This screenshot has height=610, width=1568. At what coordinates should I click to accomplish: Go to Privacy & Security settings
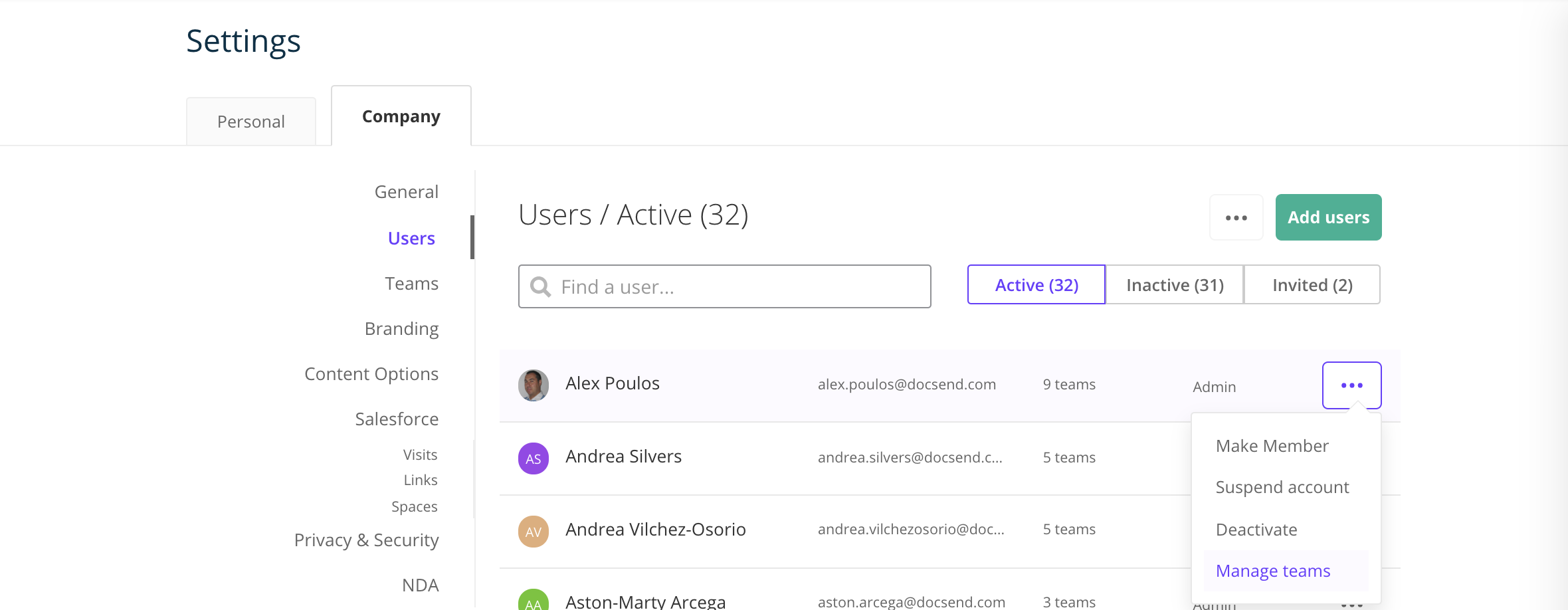click(367, 540)
